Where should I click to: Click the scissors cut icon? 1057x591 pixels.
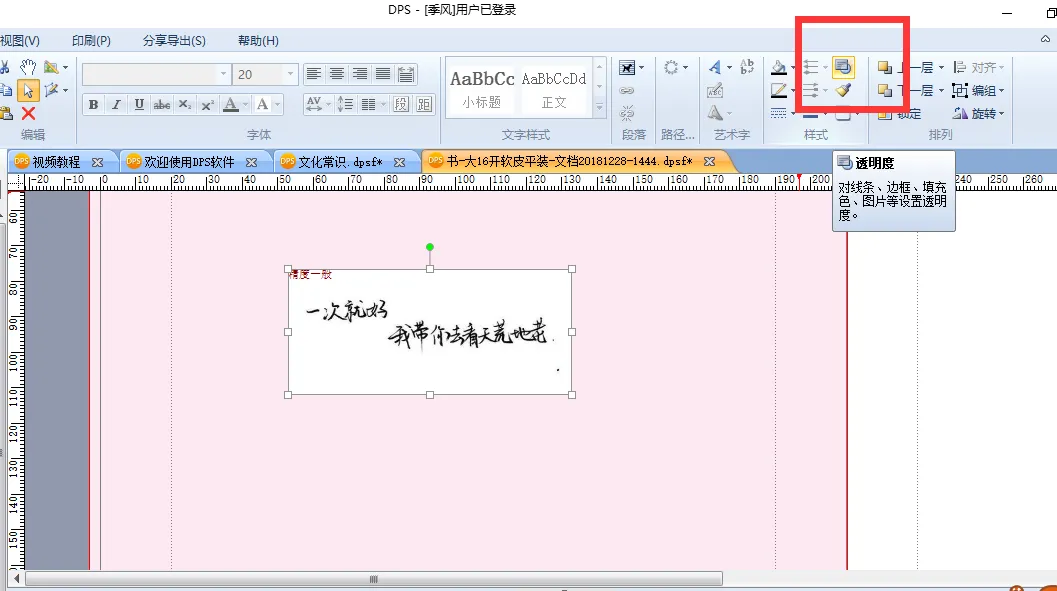[x=4, y=67]
